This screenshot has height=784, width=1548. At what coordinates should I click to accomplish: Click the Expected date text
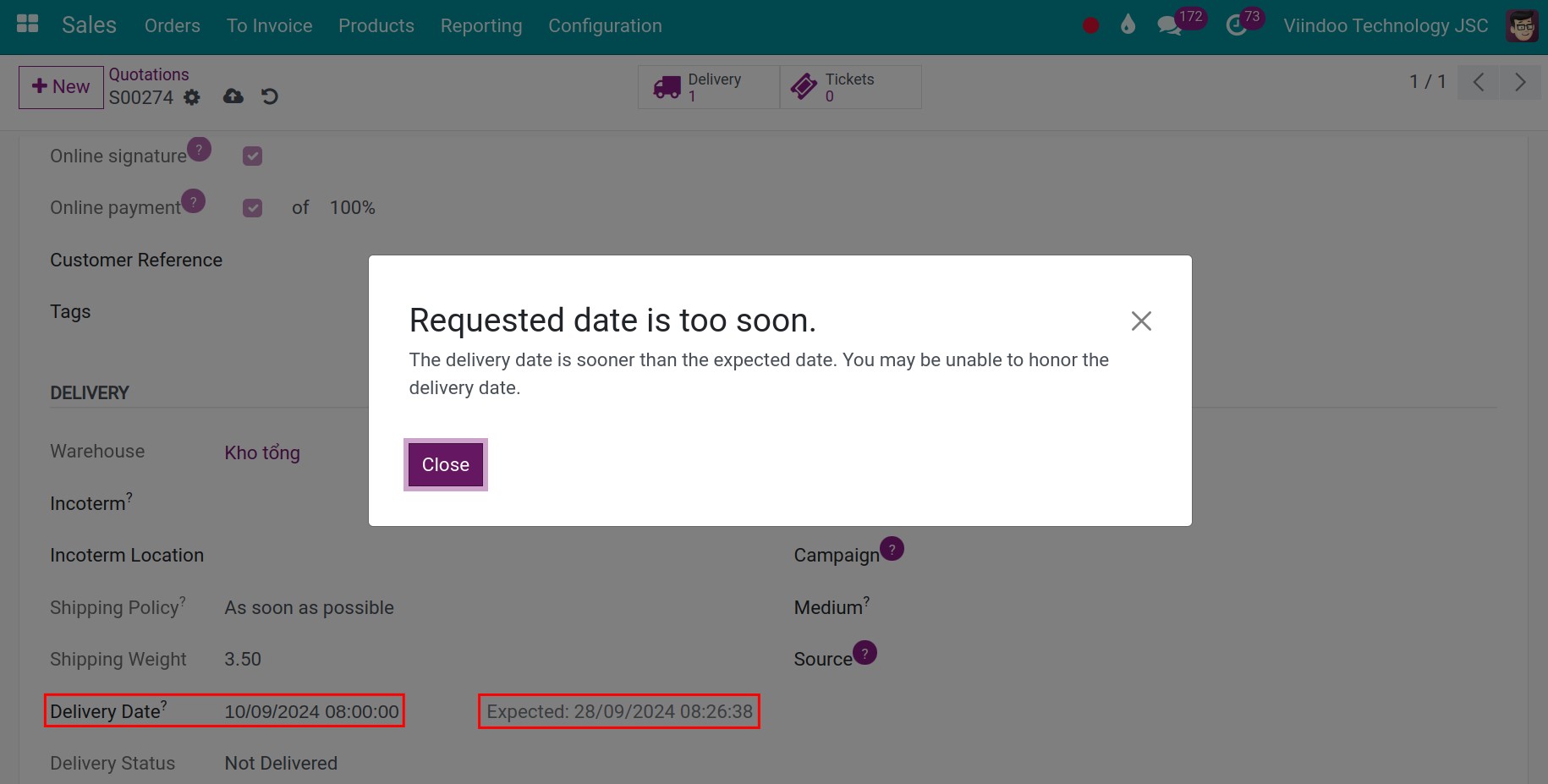pyautogui.click(x=619, y=711)
